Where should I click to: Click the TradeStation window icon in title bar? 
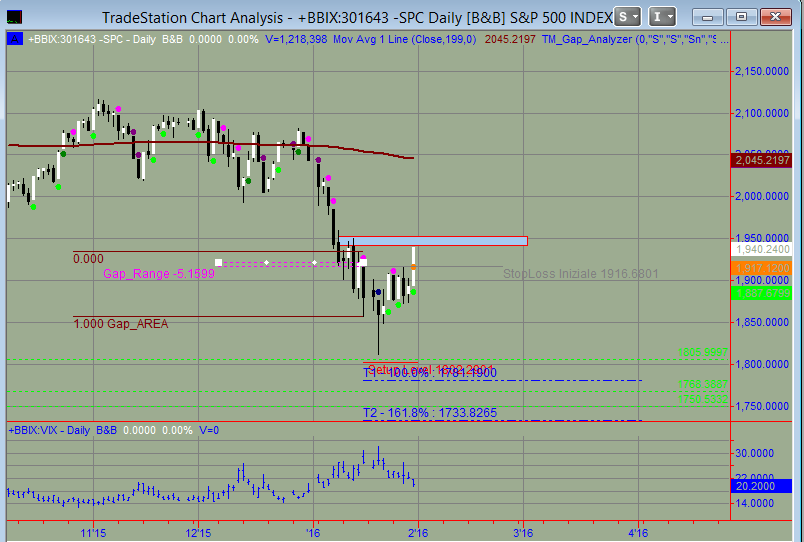(x=14, y=17)
